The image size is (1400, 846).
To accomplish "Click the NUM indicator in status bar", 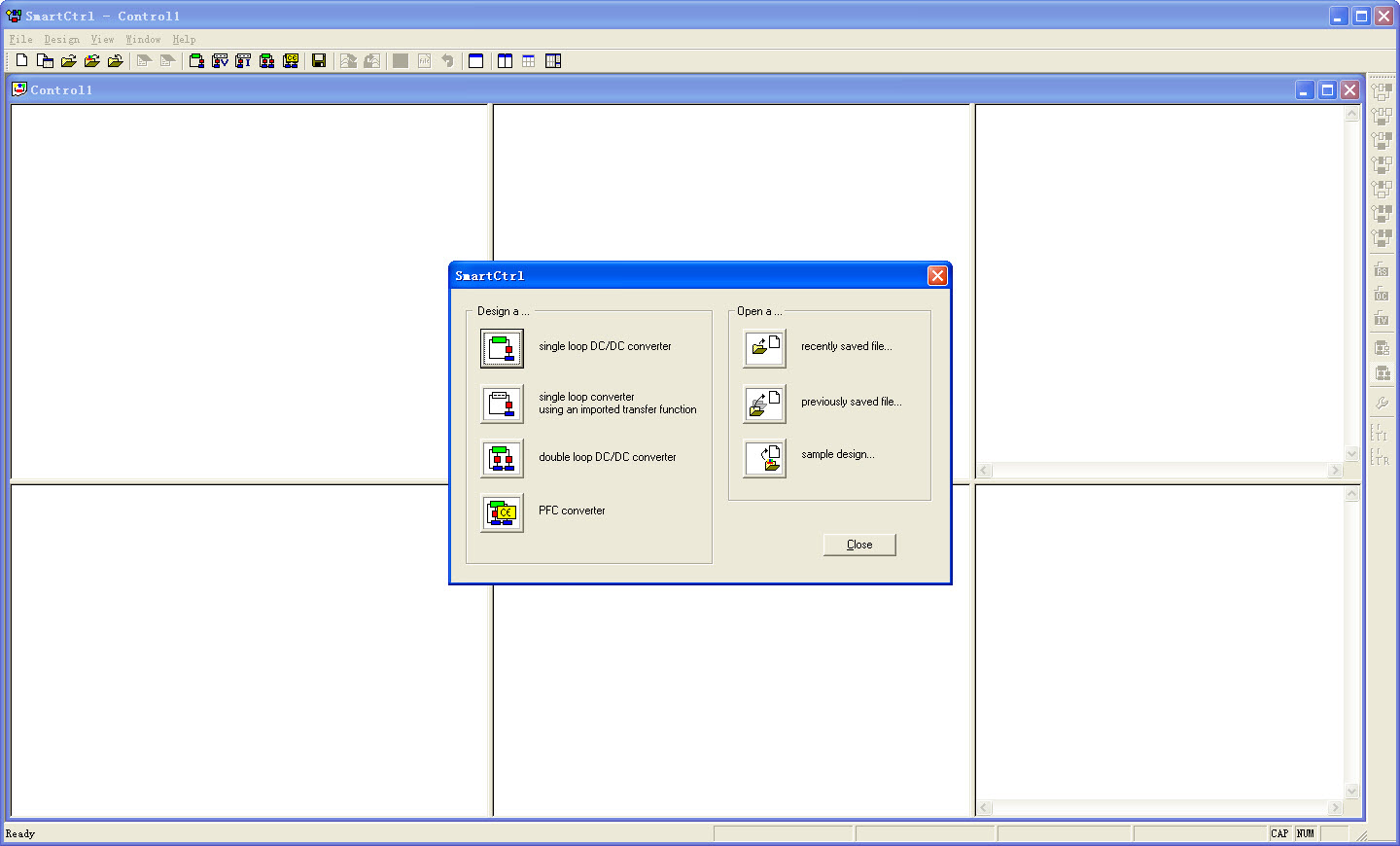I will click(x=1305, y=833).
